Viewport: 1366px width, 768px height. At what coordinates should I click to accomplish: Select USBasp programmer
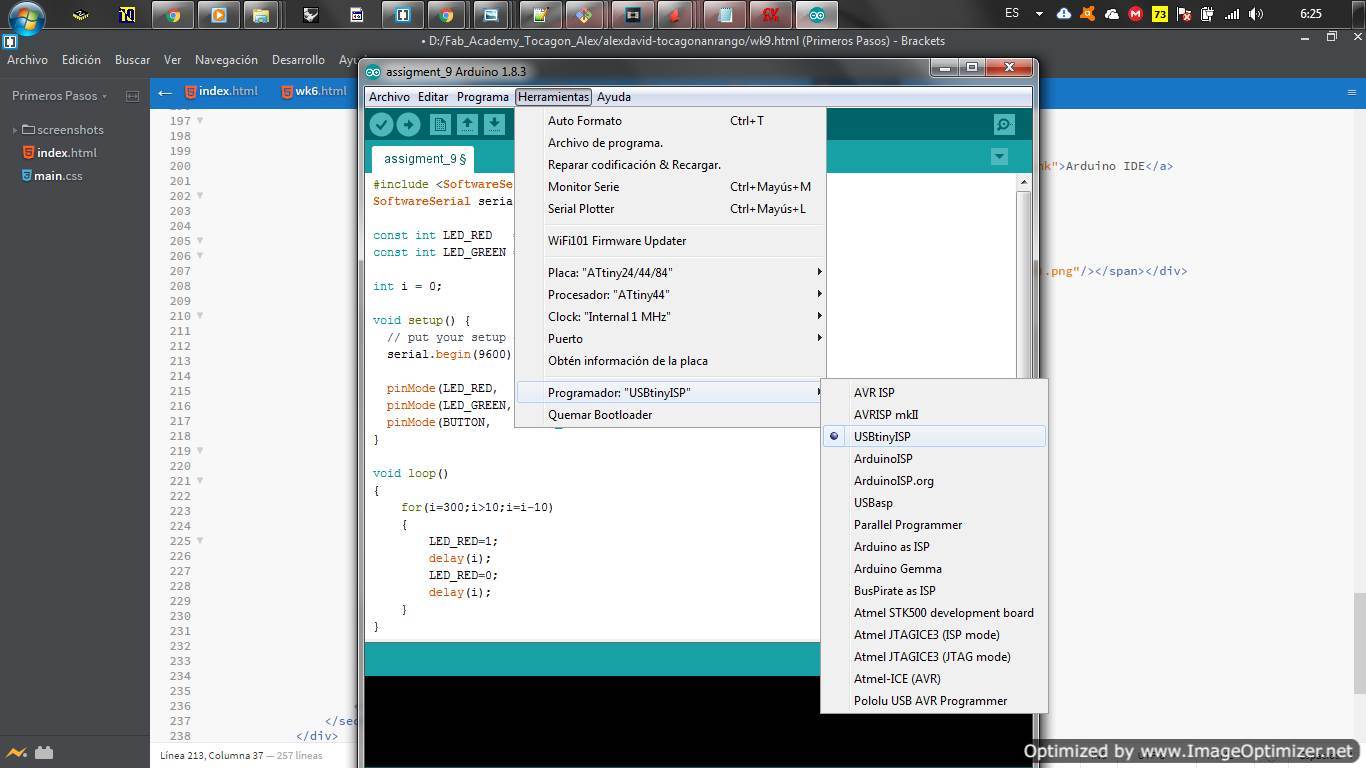[934, 503]
